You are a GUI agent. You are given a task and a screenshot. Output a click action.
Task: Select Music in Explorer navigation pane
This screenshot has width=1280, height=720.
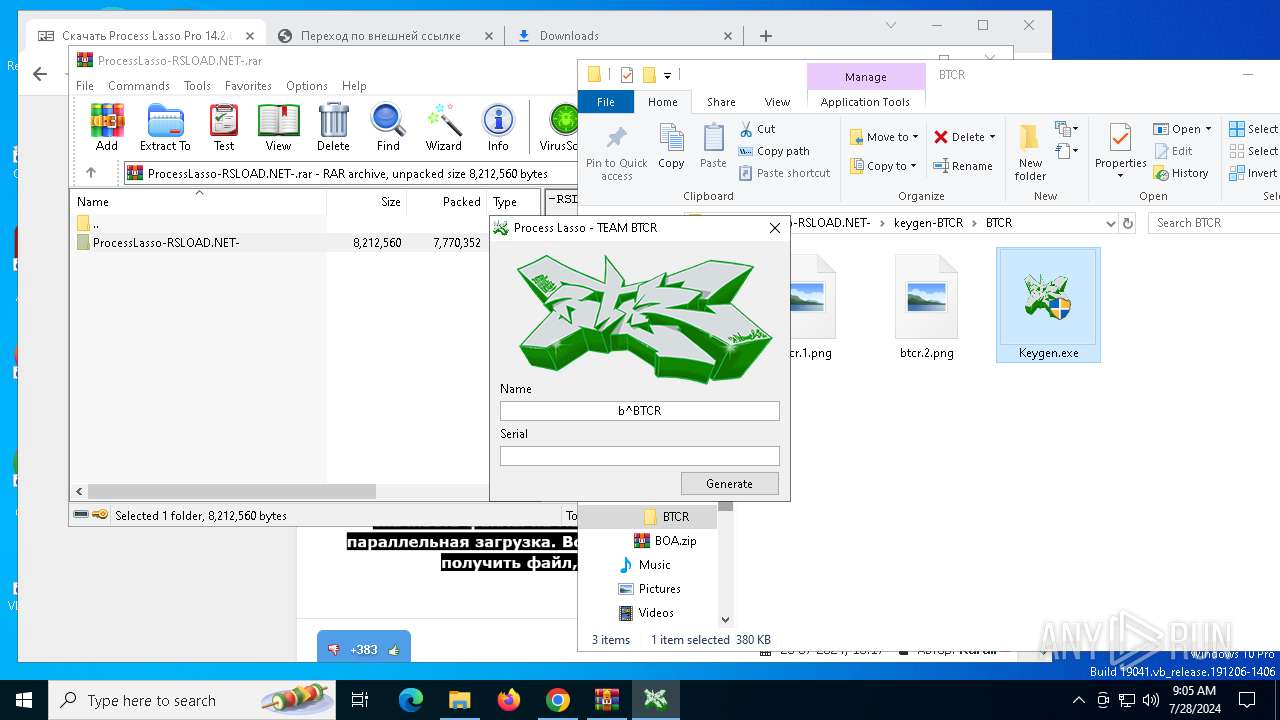[x=644, y=565]
